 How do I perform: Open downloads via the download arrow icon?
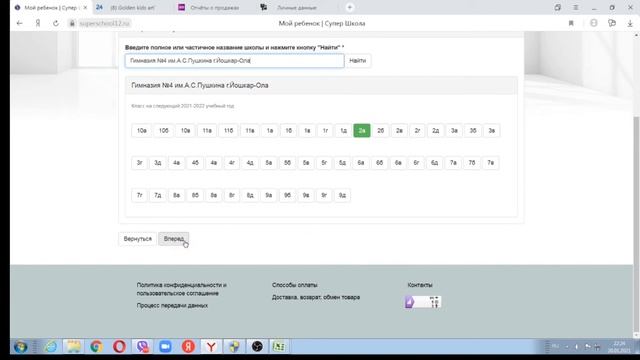pyautogui.click(x=630, y=23)
